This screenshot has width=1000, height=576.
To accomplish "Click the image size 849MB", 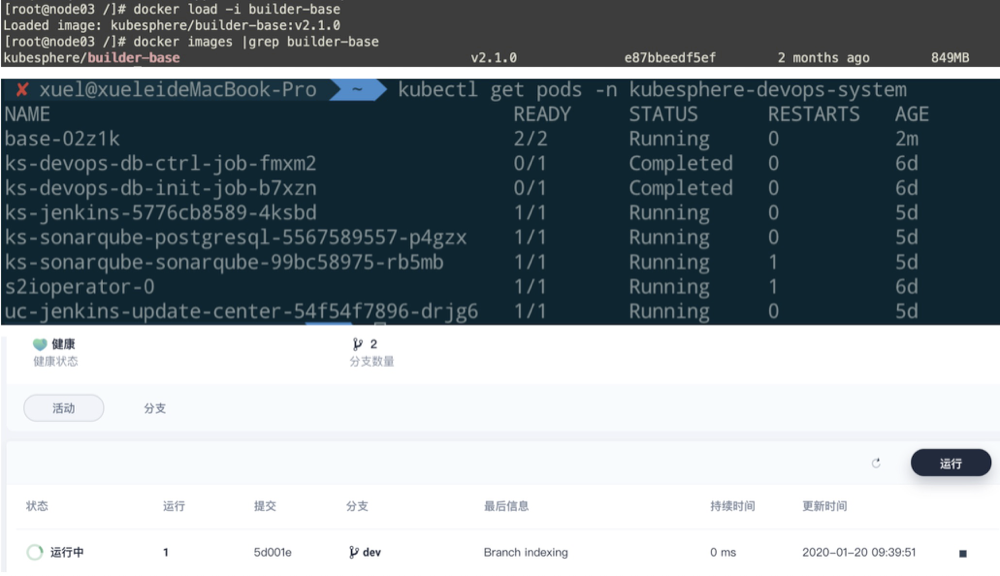I will (x=950, y=58).
